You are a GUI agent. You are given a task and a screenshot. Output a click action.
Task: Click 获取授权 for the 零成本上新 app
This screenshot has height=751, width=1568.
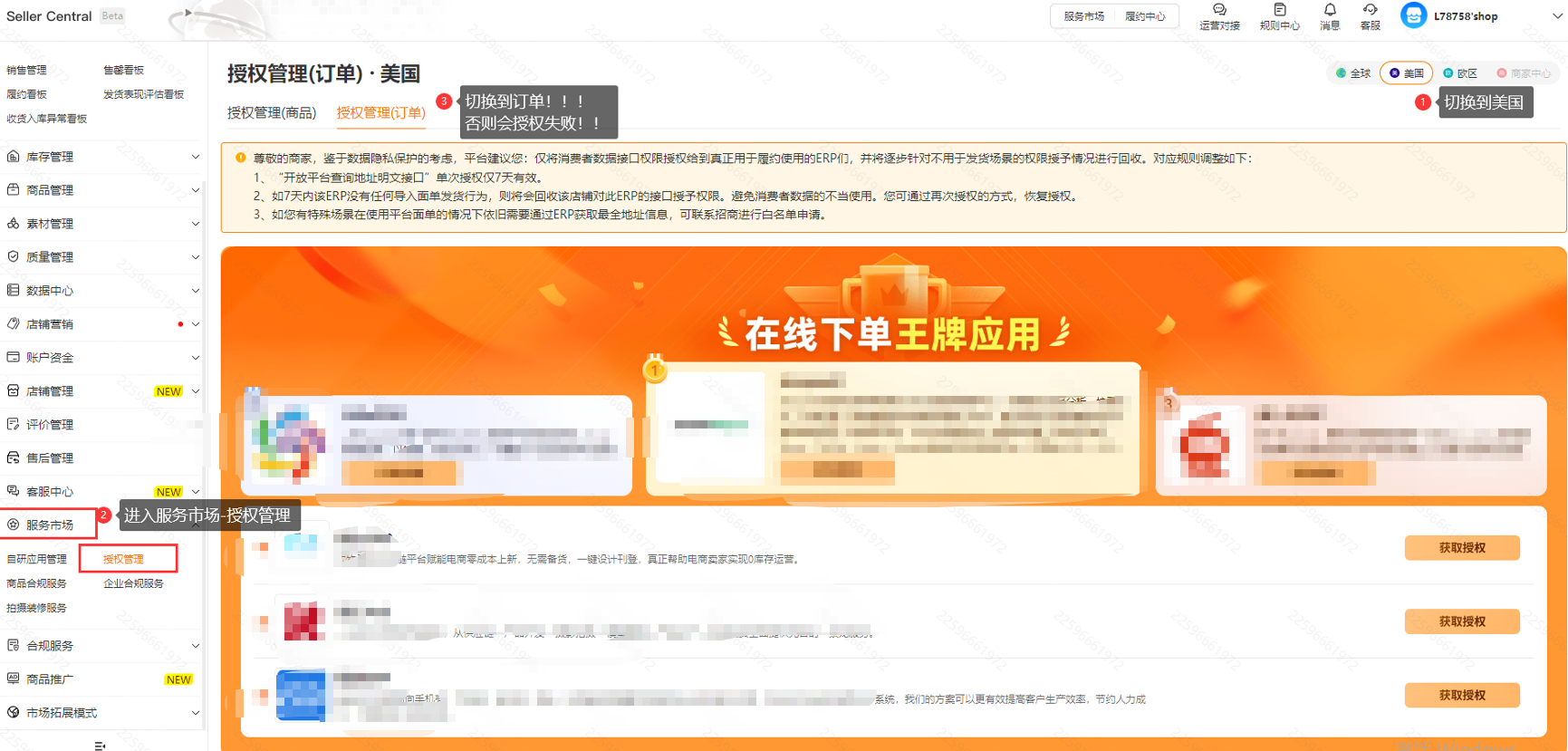click(1462, 548)
